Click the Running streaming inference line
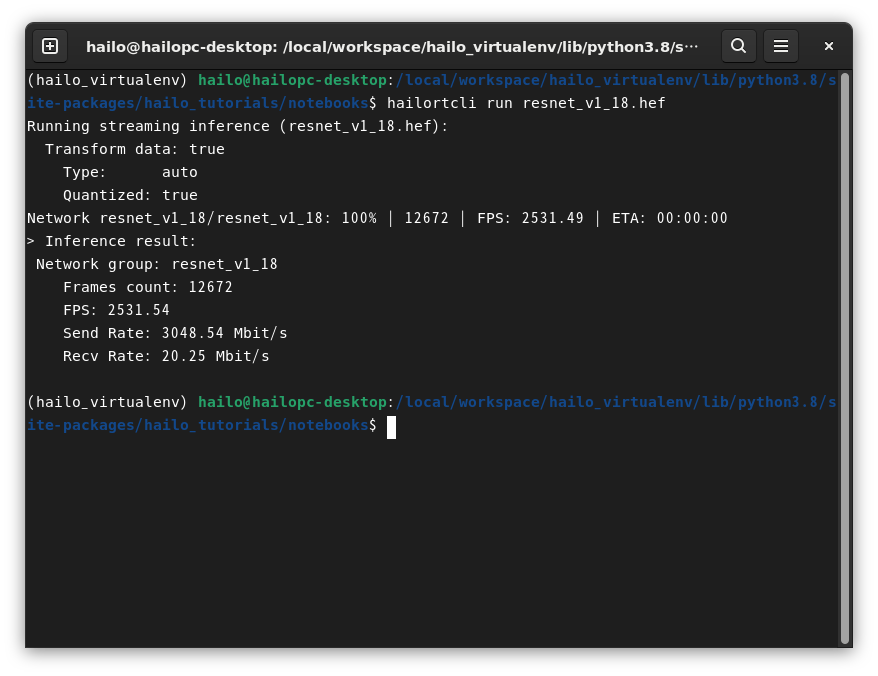The width and height of the screenshot is (878, 676). coord(237,126)
